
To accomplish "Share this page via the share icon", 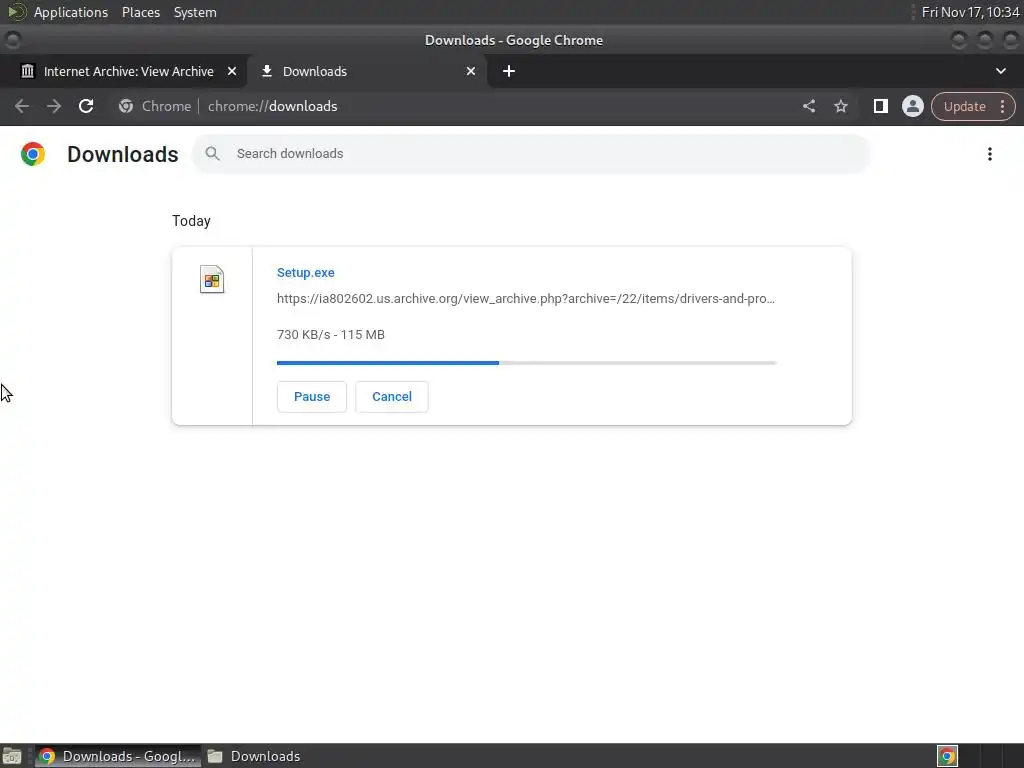I will tap(808, 106).
